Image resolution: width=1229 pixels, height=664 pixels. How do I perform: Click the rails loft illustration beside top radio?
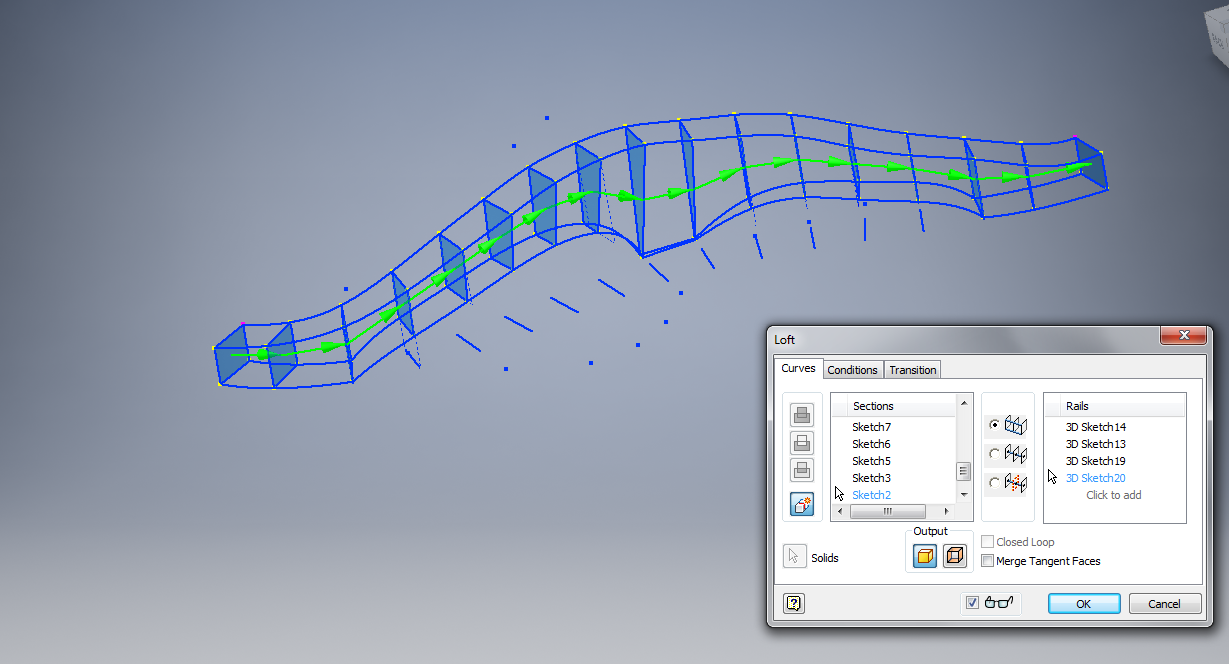1017,424
